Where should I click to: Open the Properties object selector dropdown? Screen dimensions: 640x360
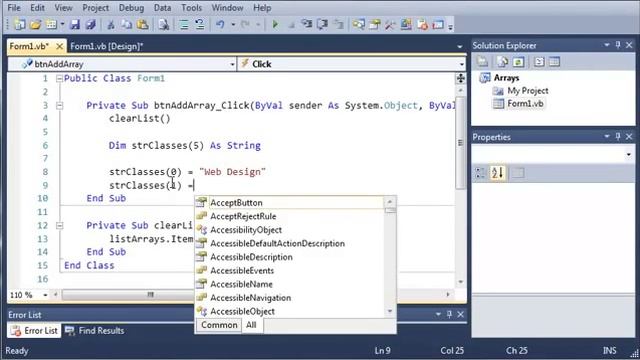click(629, 154)
